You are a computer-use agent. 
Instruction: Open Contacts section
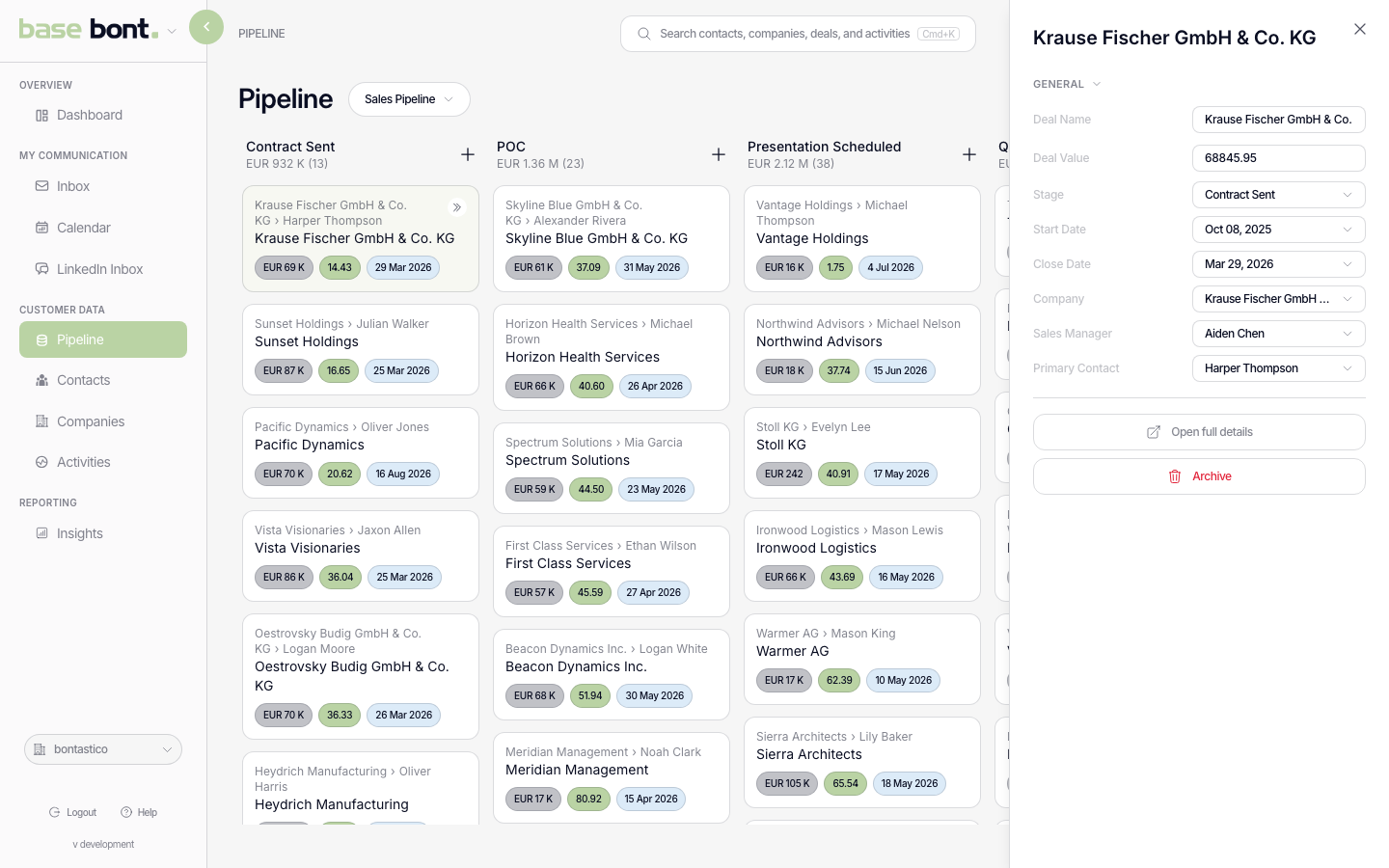tap(103, 380)
